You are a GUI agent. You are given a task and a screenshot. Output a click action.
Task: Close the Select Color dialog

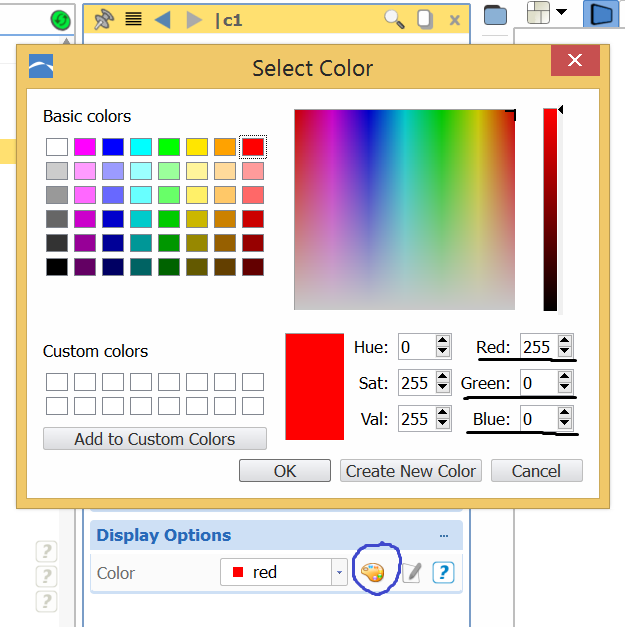coord(575,60)
